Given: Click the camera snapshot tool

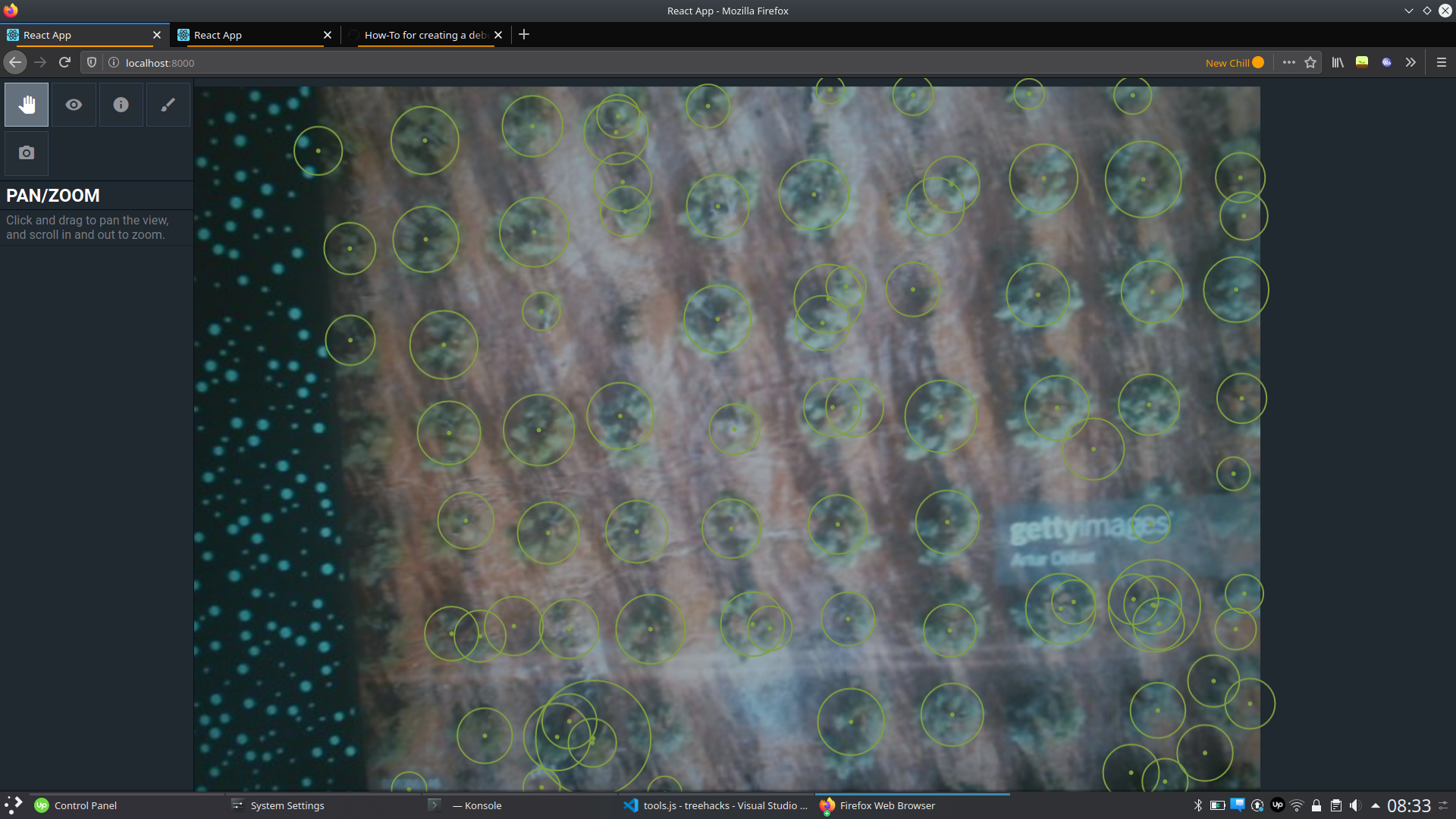Looking at the screenshot, I should pos(27,153).
